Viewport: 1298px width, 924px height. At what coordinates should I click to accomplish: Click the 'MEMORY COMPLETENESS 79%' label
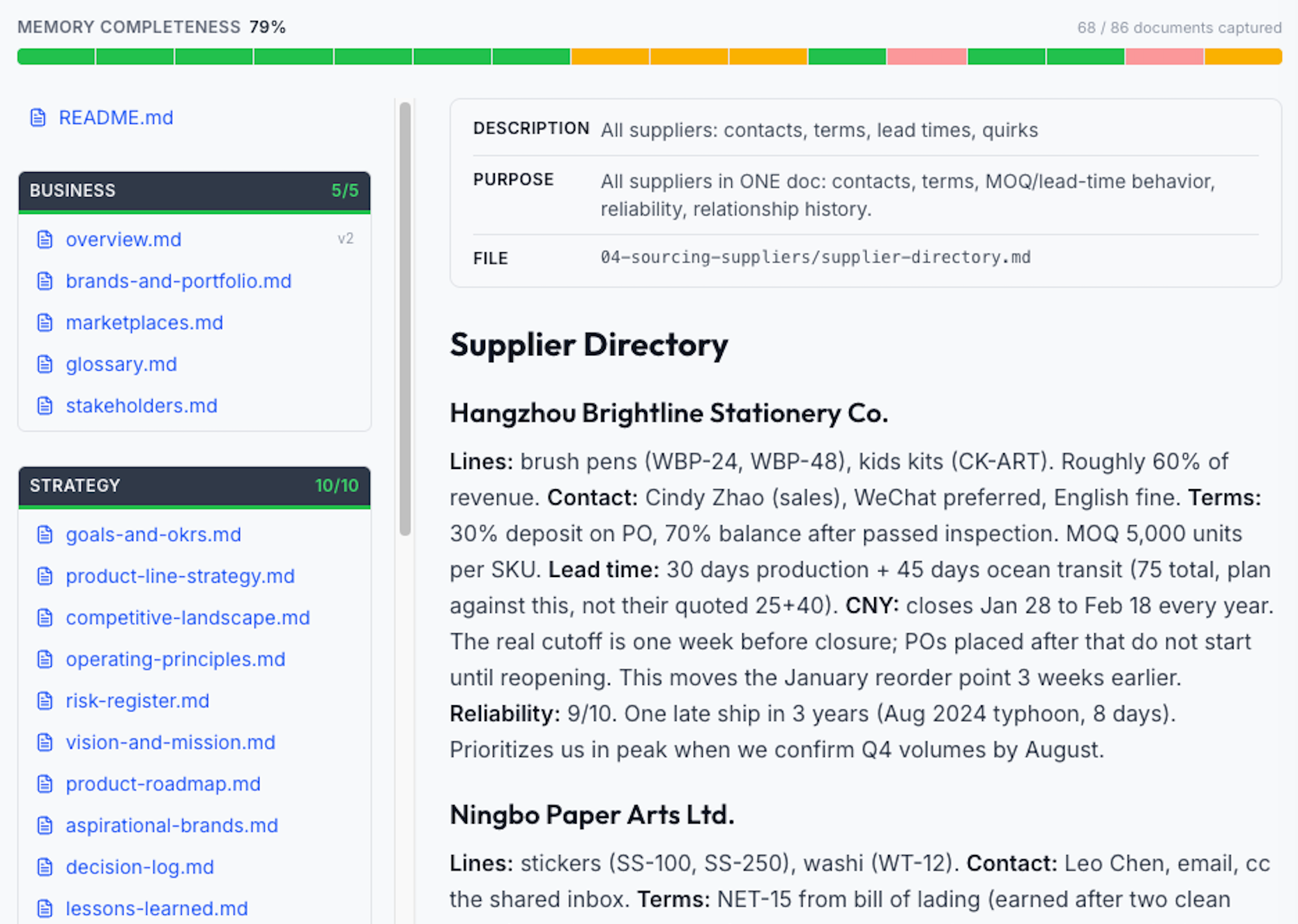(x=152, y=27)
